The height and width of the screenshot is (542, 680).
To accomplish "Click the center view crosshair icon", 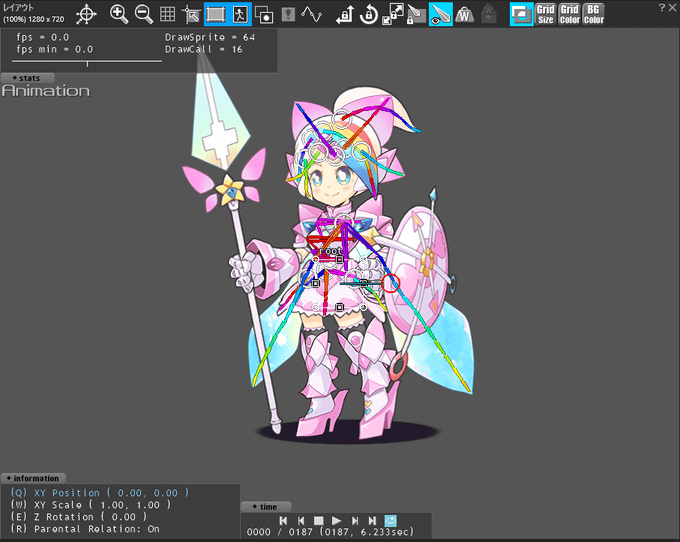I will coord(86,14).
